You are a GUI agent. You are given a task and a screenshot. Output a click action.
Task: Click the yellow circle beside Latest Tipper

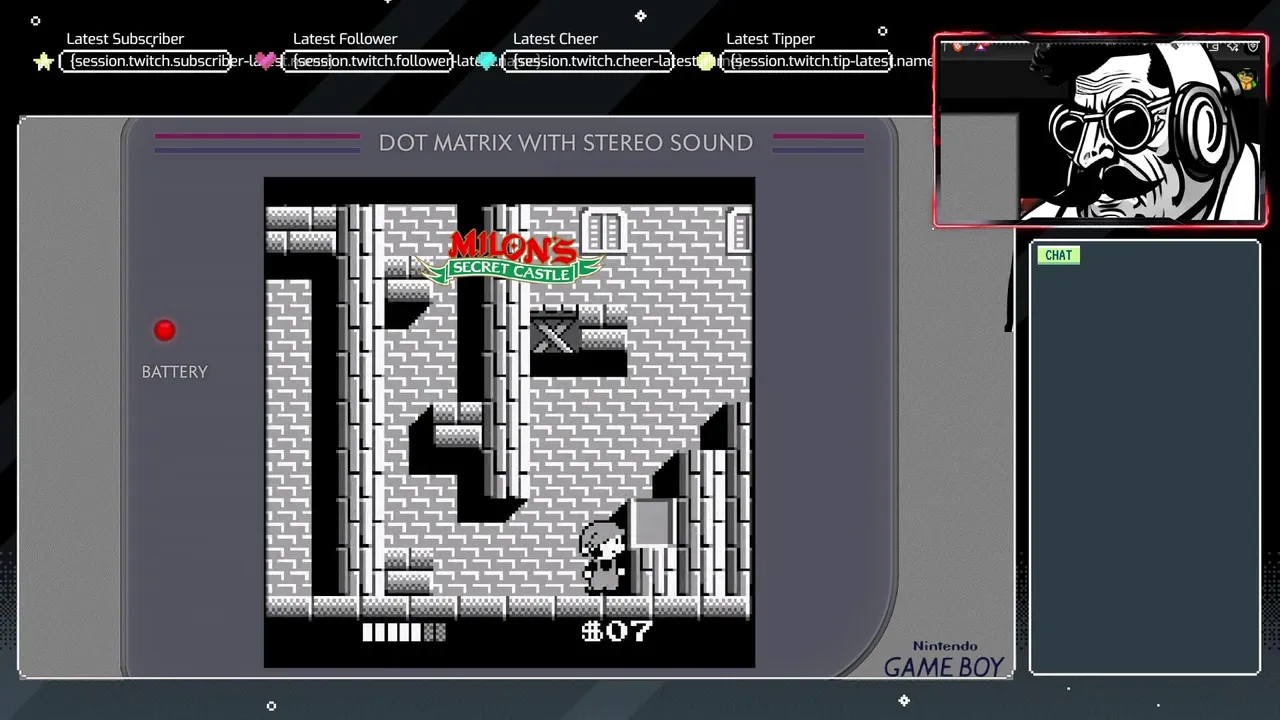pyautogui.click(x=706, y=62)
